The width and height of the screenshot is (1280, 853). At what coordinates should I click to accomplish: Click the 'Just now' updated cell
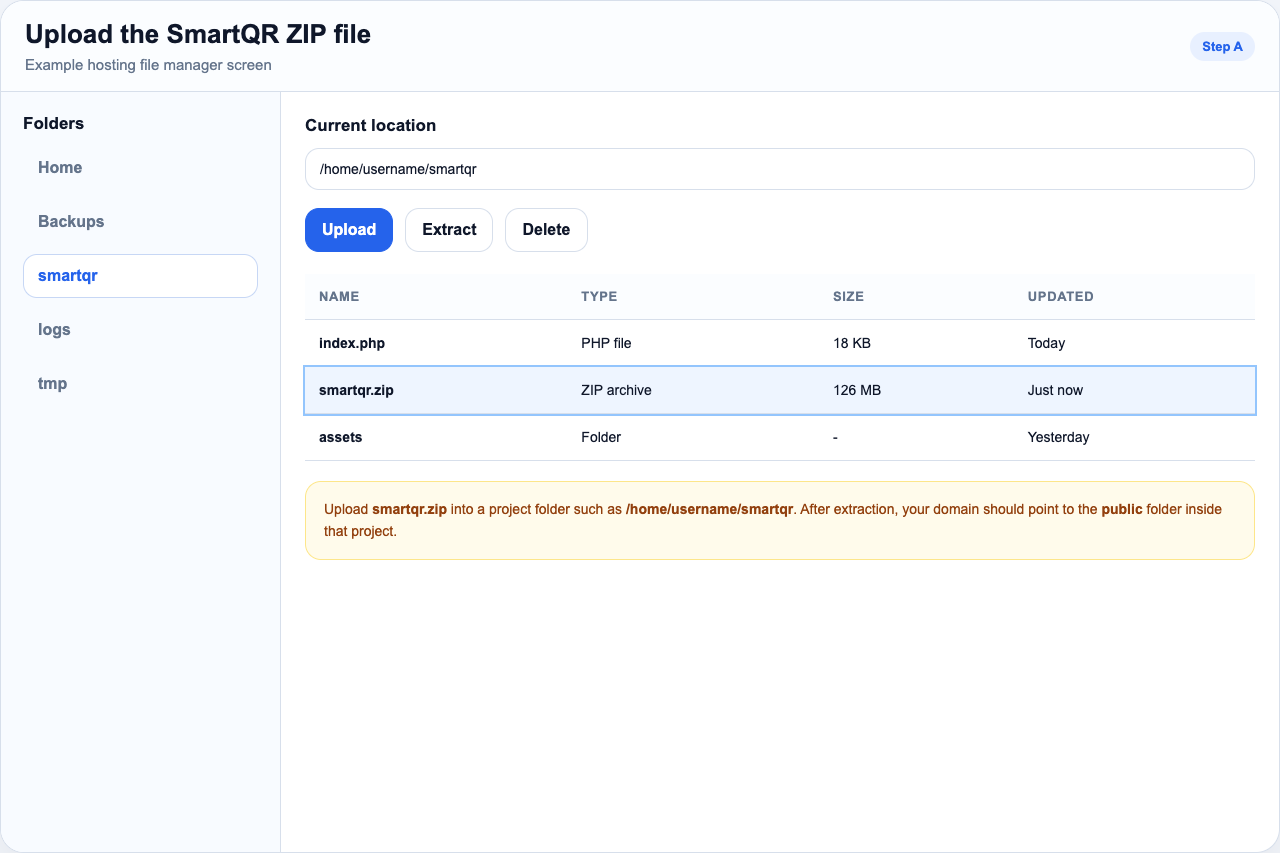[1055, 390]
